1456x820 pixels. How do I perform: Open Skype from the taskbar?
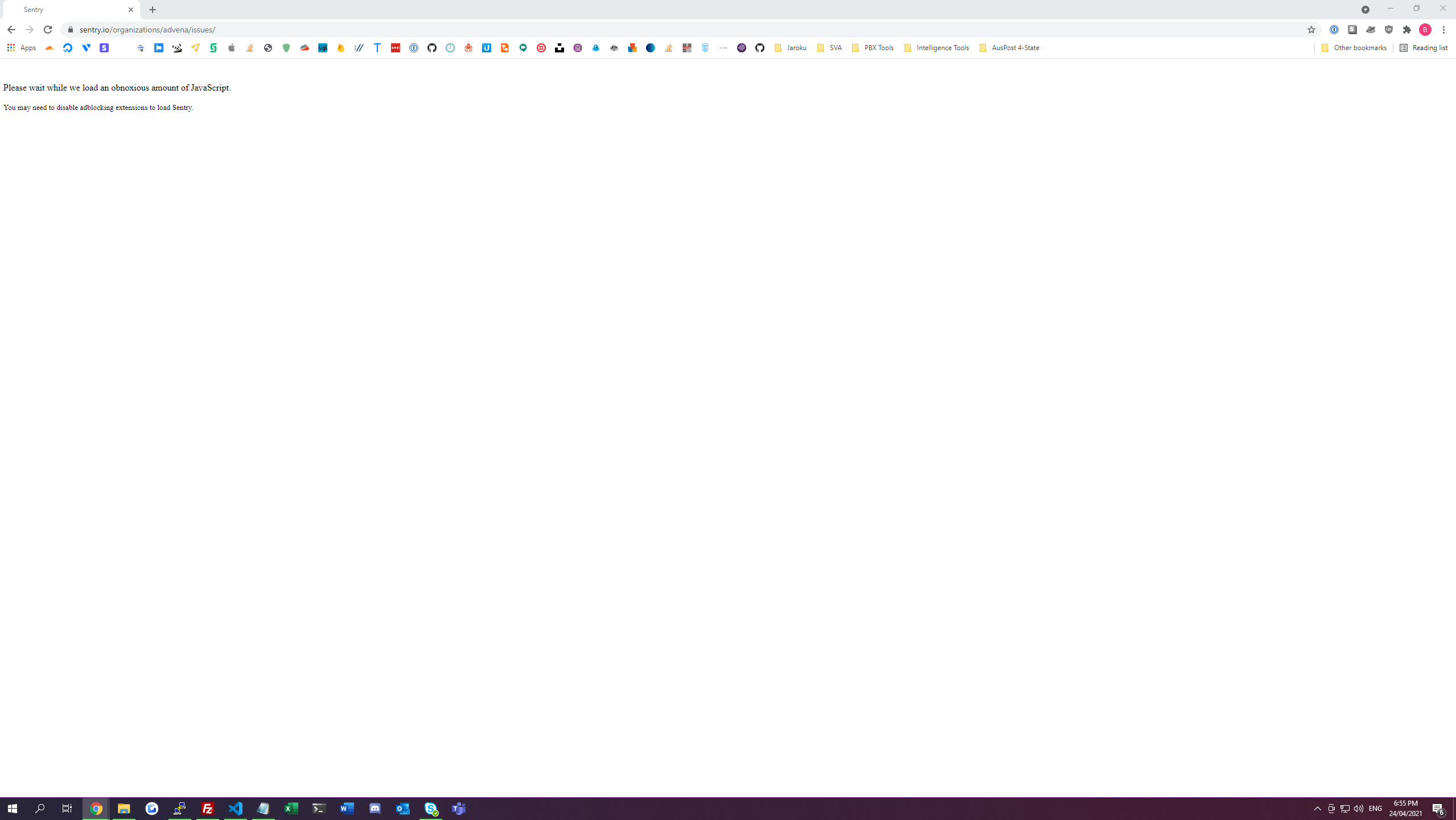tap(431, 808)
